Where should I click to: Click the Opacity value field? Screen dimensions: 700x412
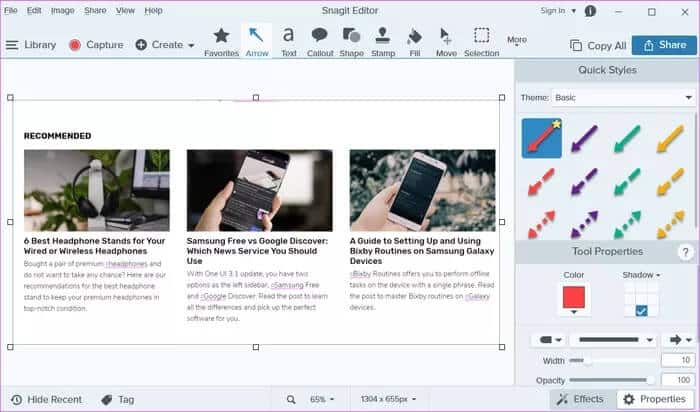(x=677, y=379)
